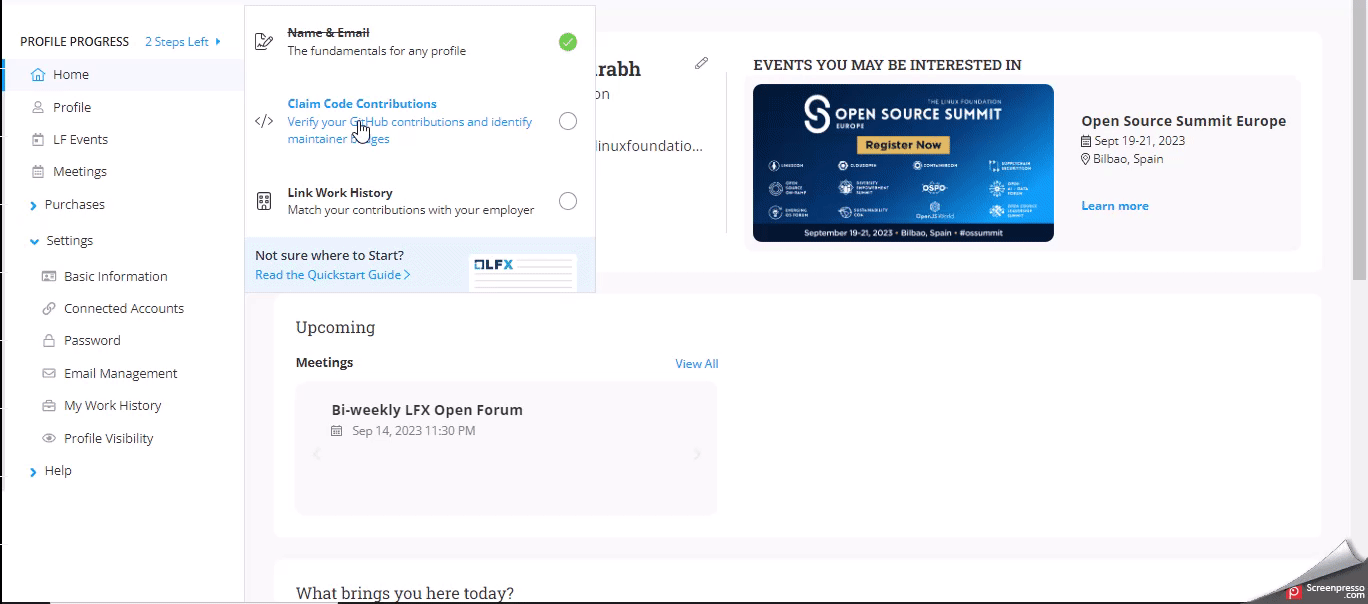Click the Password lock icon
This screenshot has width=1368, height=604.
[x=49, y=341]
